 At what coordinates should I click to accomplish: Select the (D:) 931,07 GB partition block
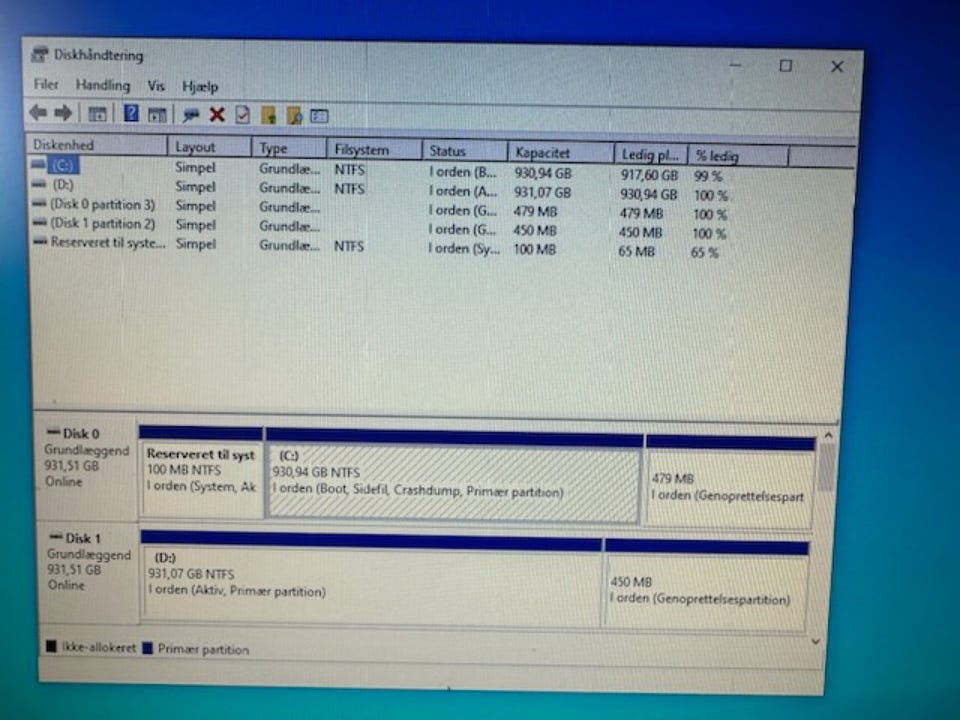click(x=371, y=579)
